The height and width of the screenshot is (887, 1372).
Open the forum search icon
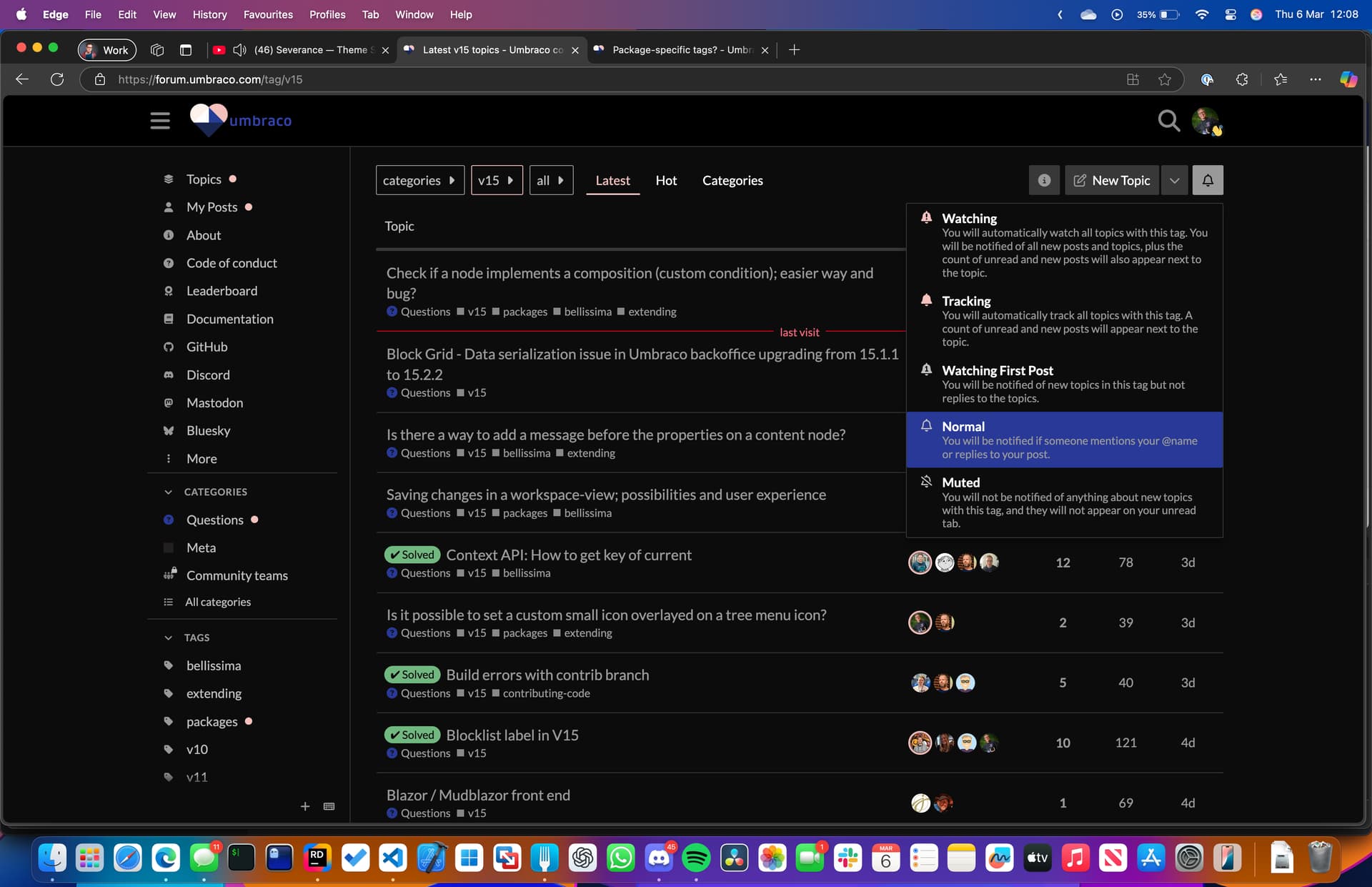pyautogui.click(x=1168, y=121)
